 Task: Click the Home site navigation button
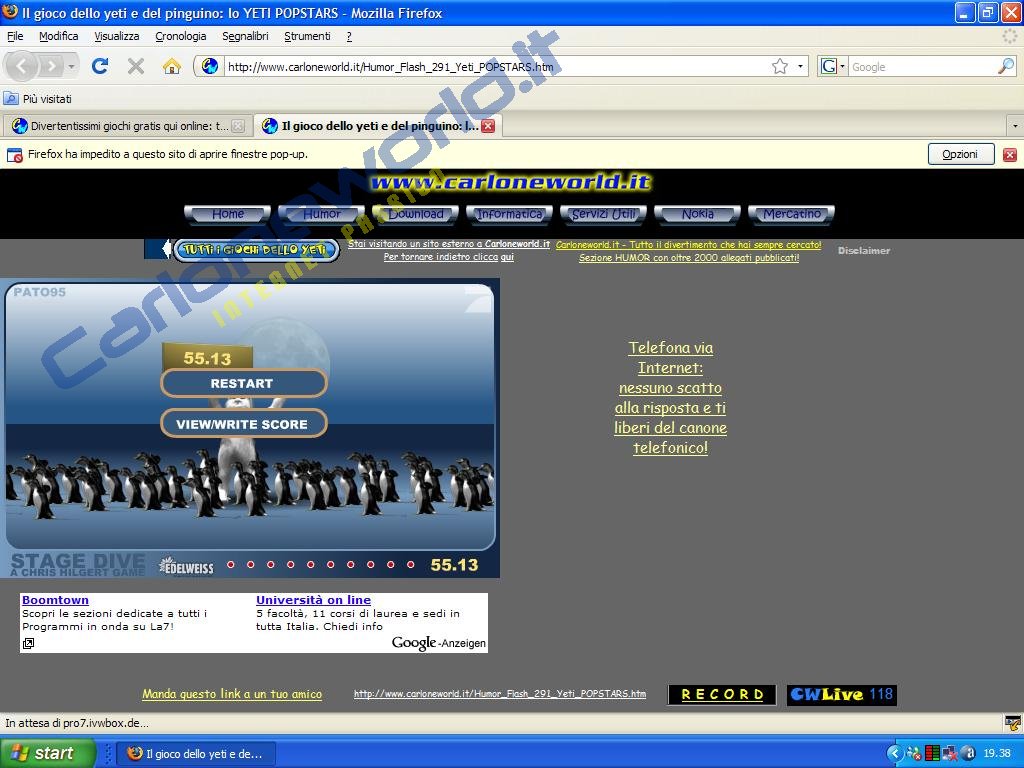point(227,214)
